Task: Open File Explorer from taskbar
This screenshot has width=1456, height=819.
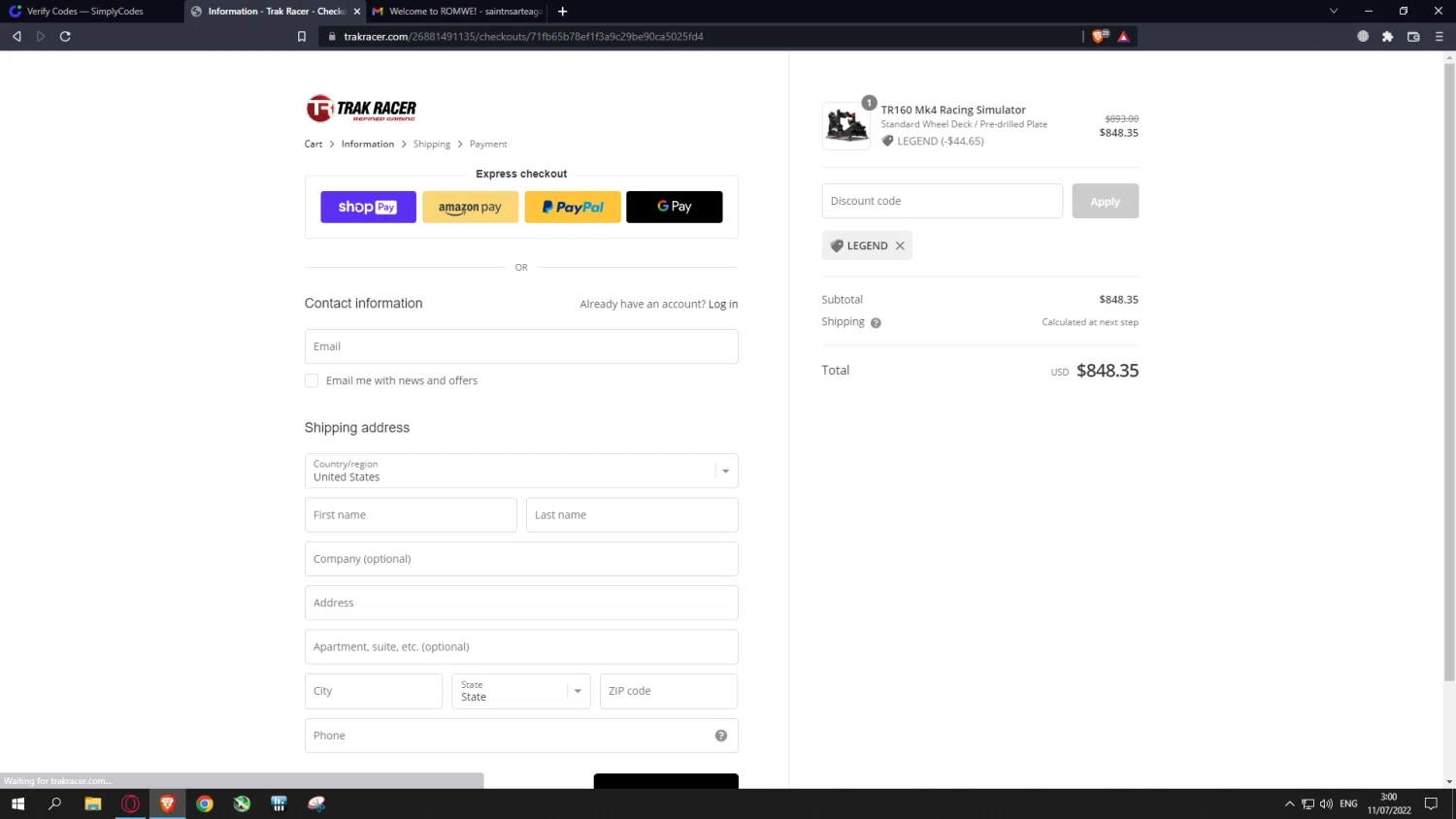Action: tap(93, 803)
